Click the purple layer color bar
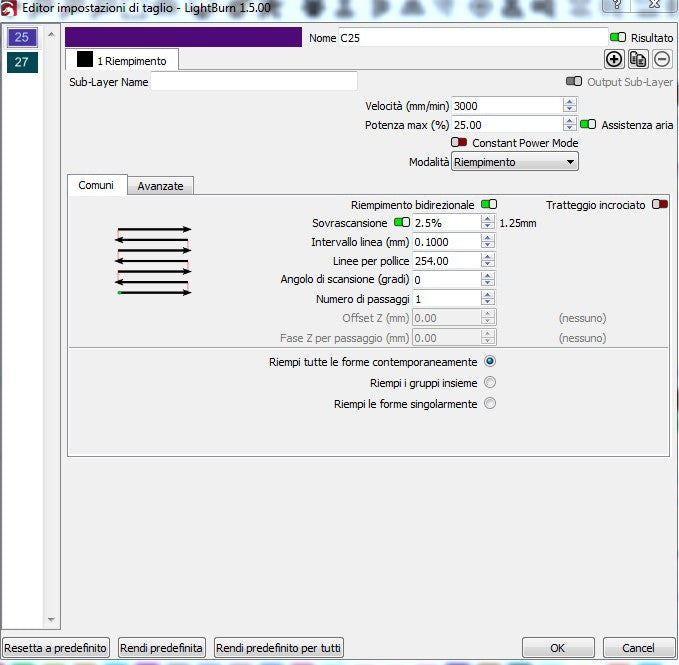This screenshot has height=665, width=679. coord(183,38)
